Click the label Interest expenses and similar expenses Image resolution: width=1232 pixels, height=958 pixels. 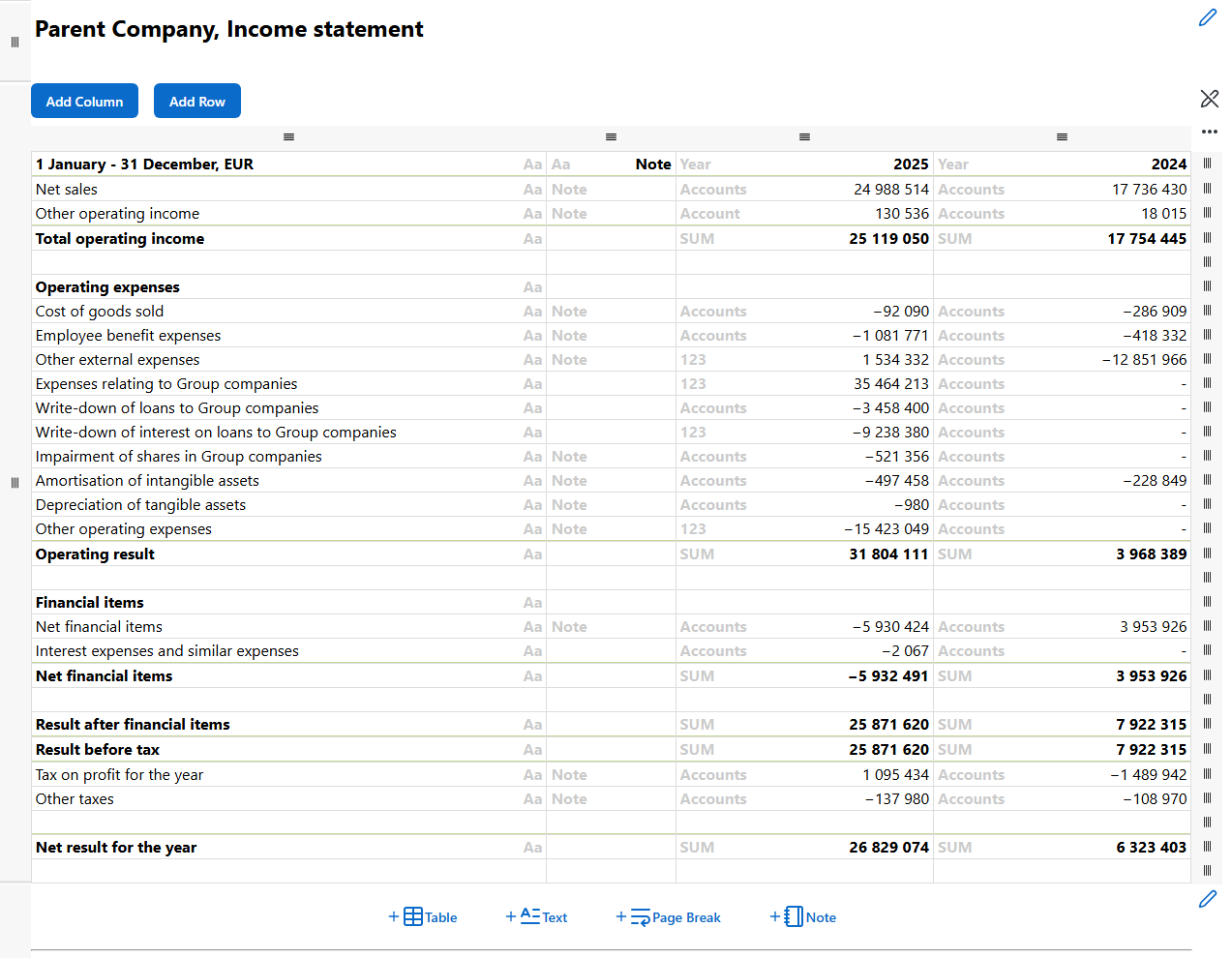[x=167, y=651]
